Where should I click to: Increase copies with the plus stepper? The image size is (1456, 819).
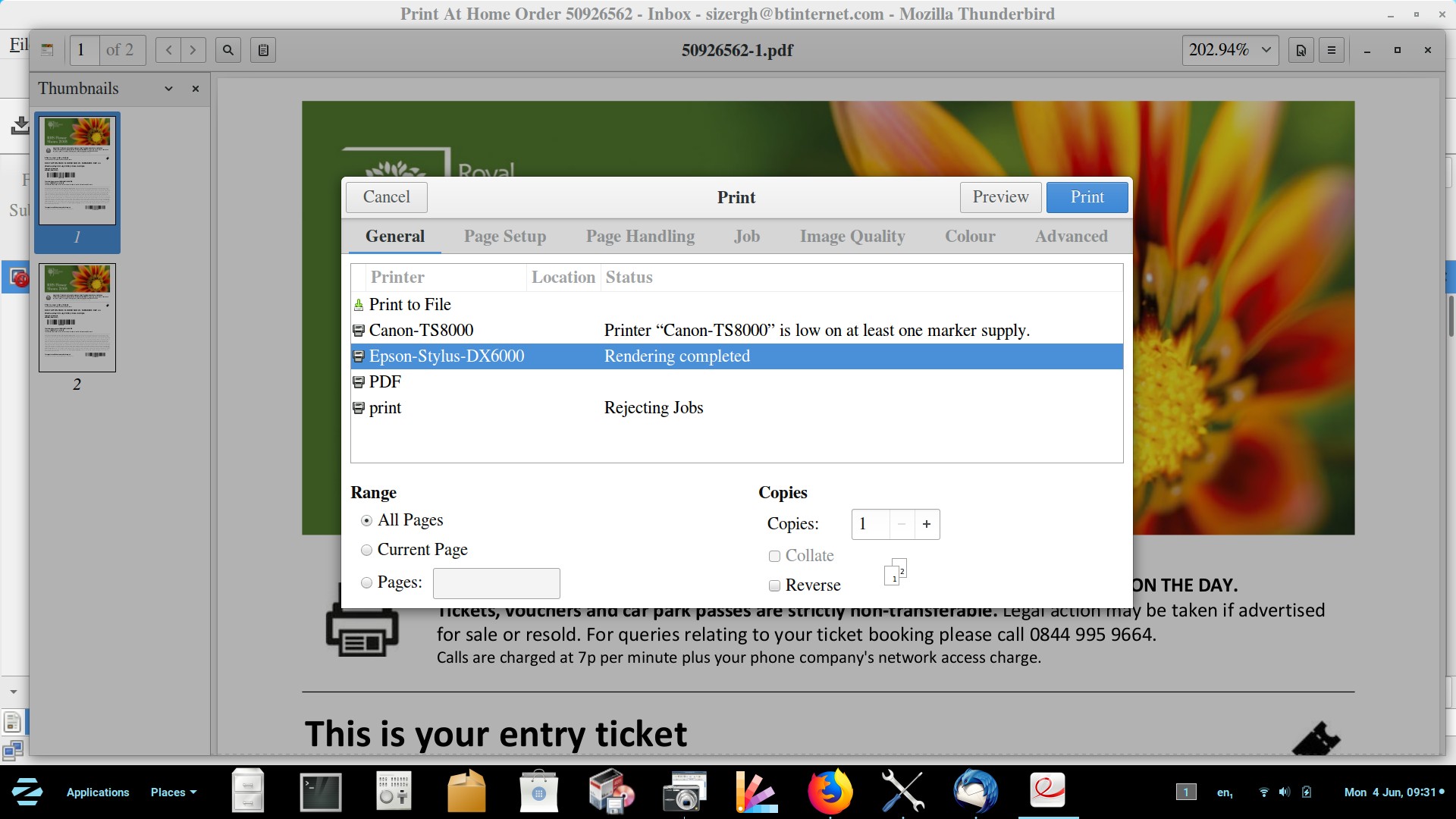(x=926, y=524)
